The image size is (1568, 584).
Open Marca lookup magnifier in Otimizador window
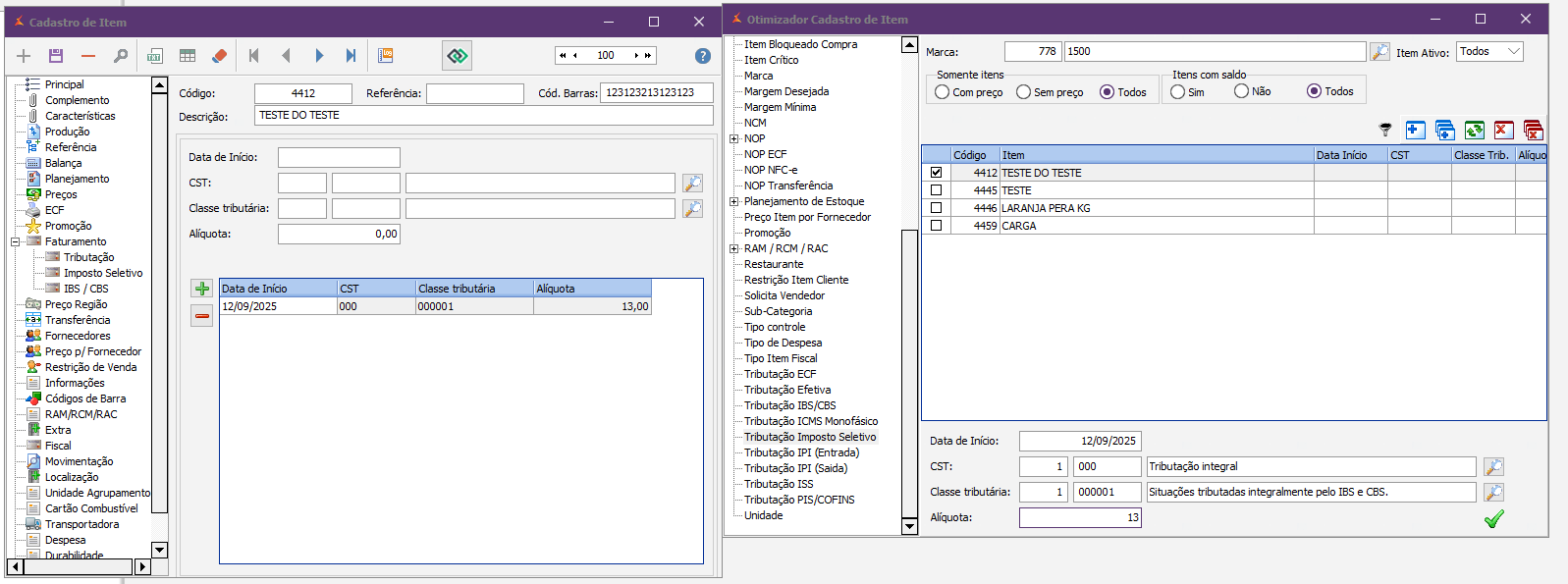tap(1379, 51)
